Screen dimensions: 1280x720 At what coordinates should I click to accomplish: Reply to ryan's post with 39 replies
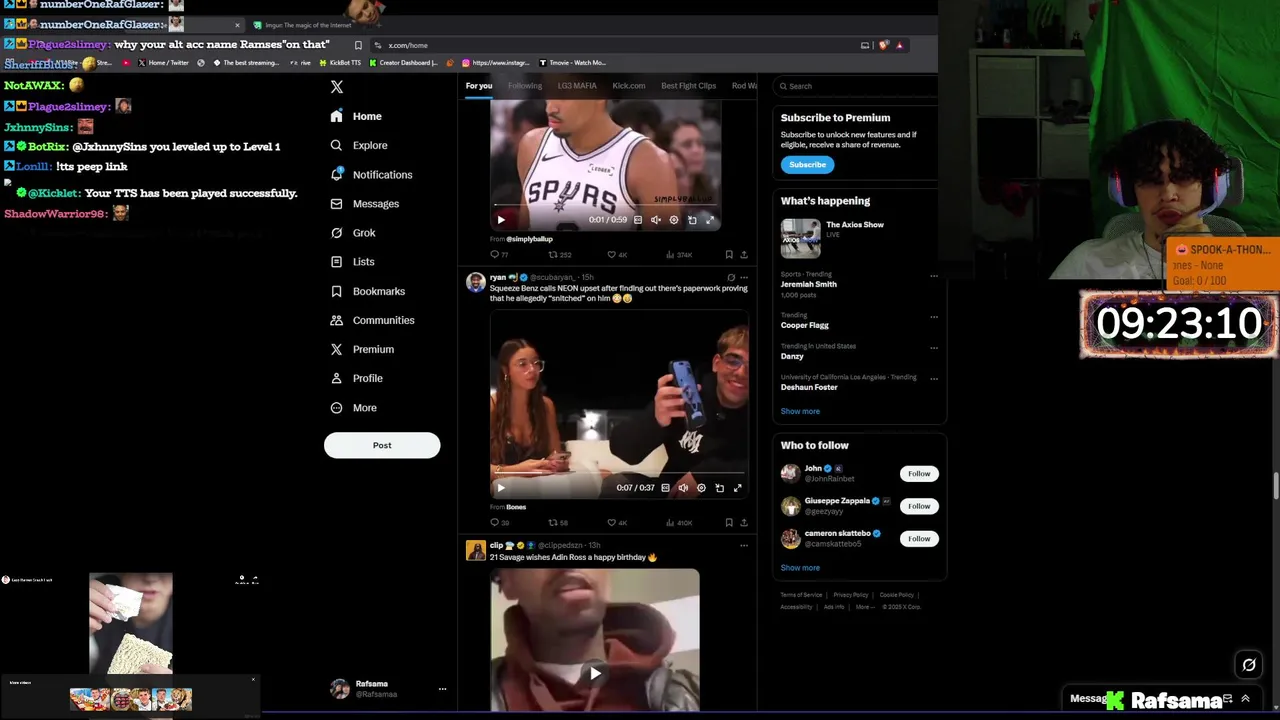(x=499, y=523)
